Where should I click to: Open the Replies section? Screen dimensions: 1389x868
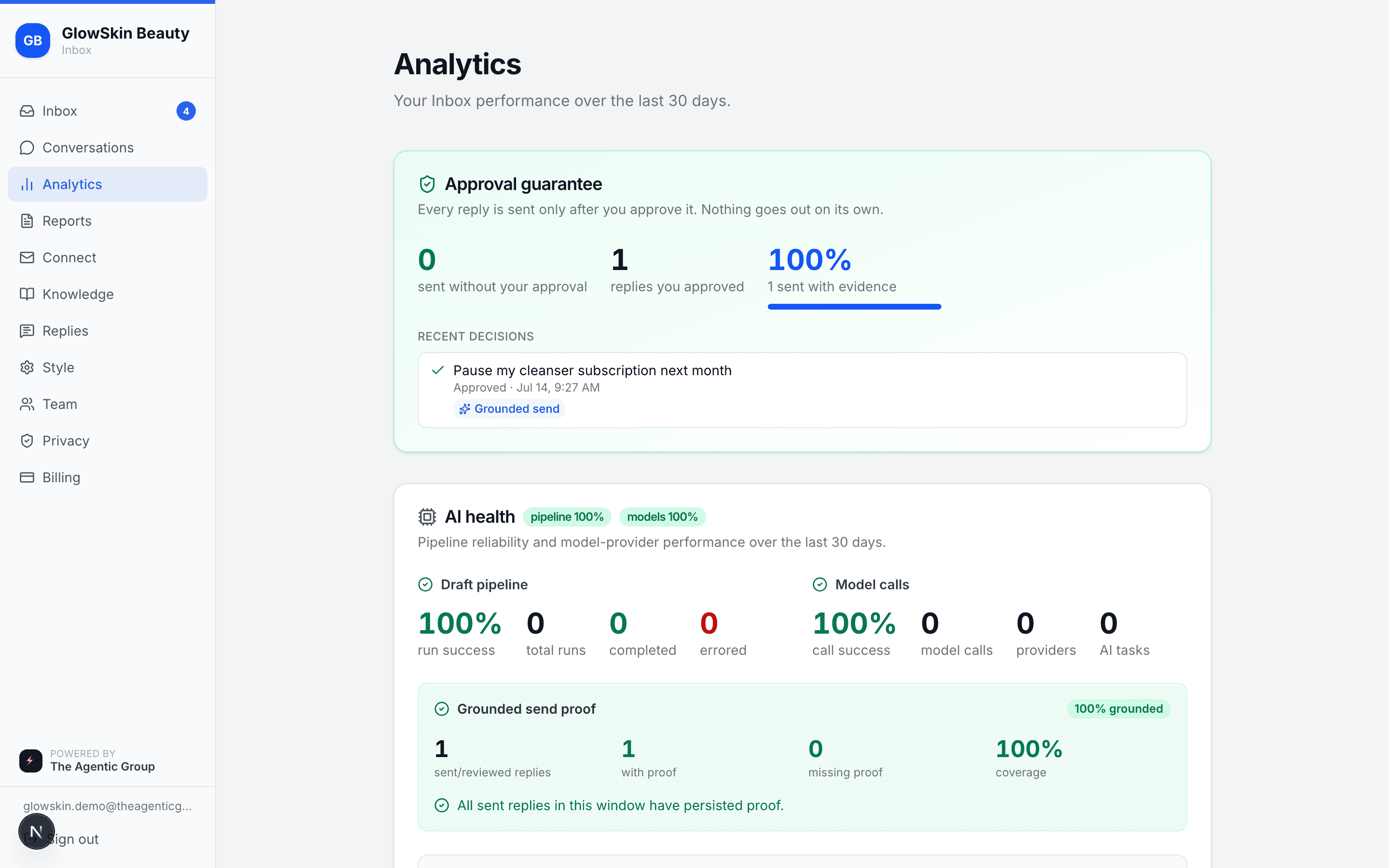click(x=108, y=331)
